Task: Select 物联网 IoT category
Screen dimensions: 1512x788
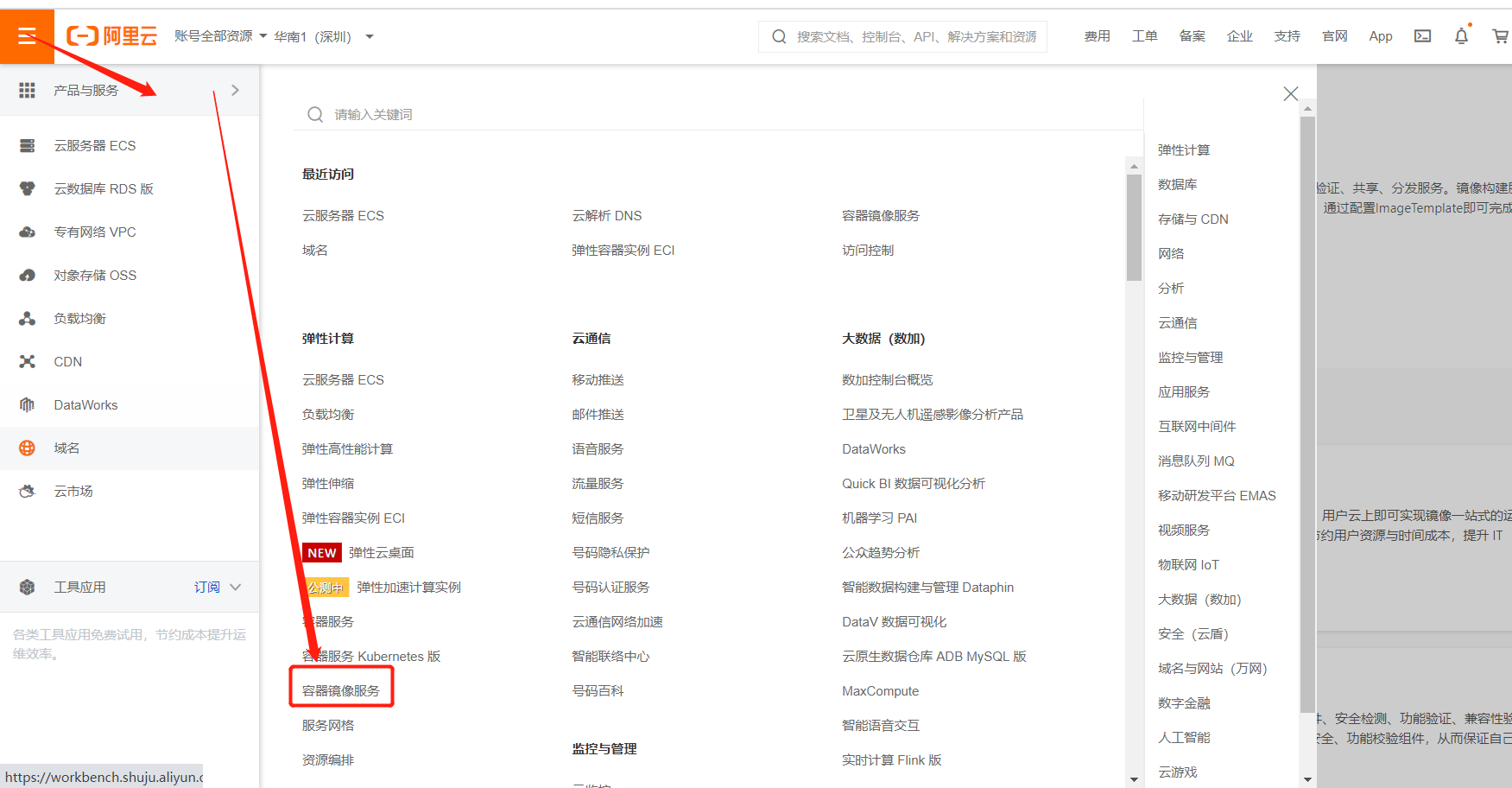Action: (1188, 565)
